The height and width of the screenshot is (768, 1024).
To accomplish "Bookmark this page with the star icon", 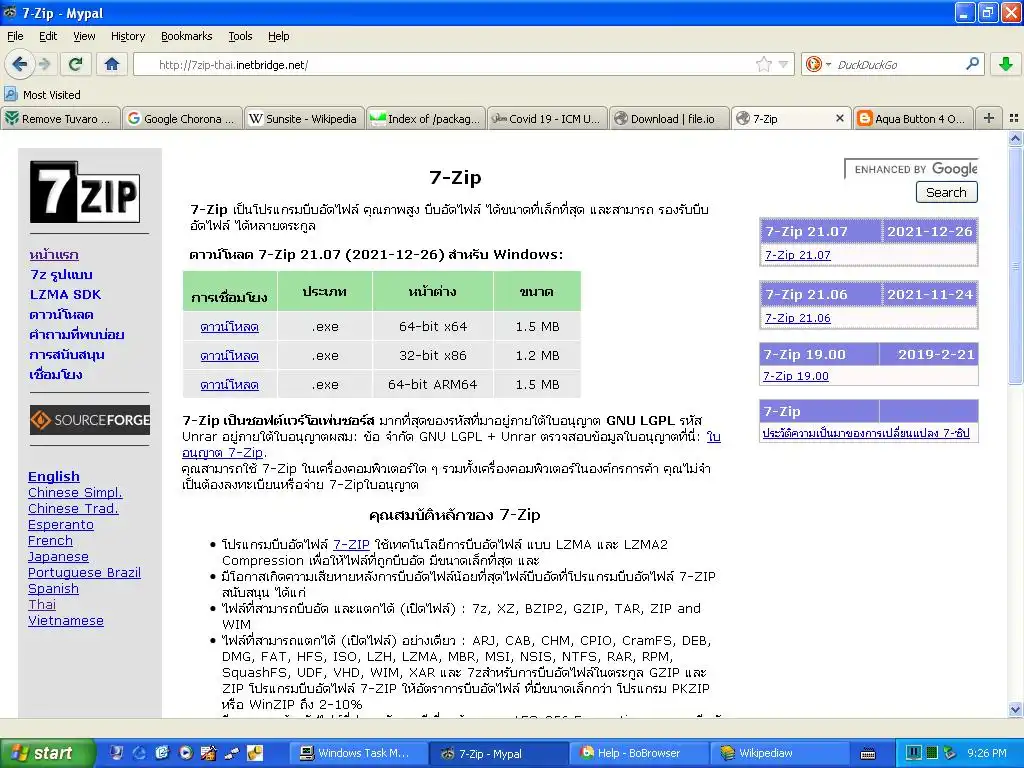I will coord(763,64).
